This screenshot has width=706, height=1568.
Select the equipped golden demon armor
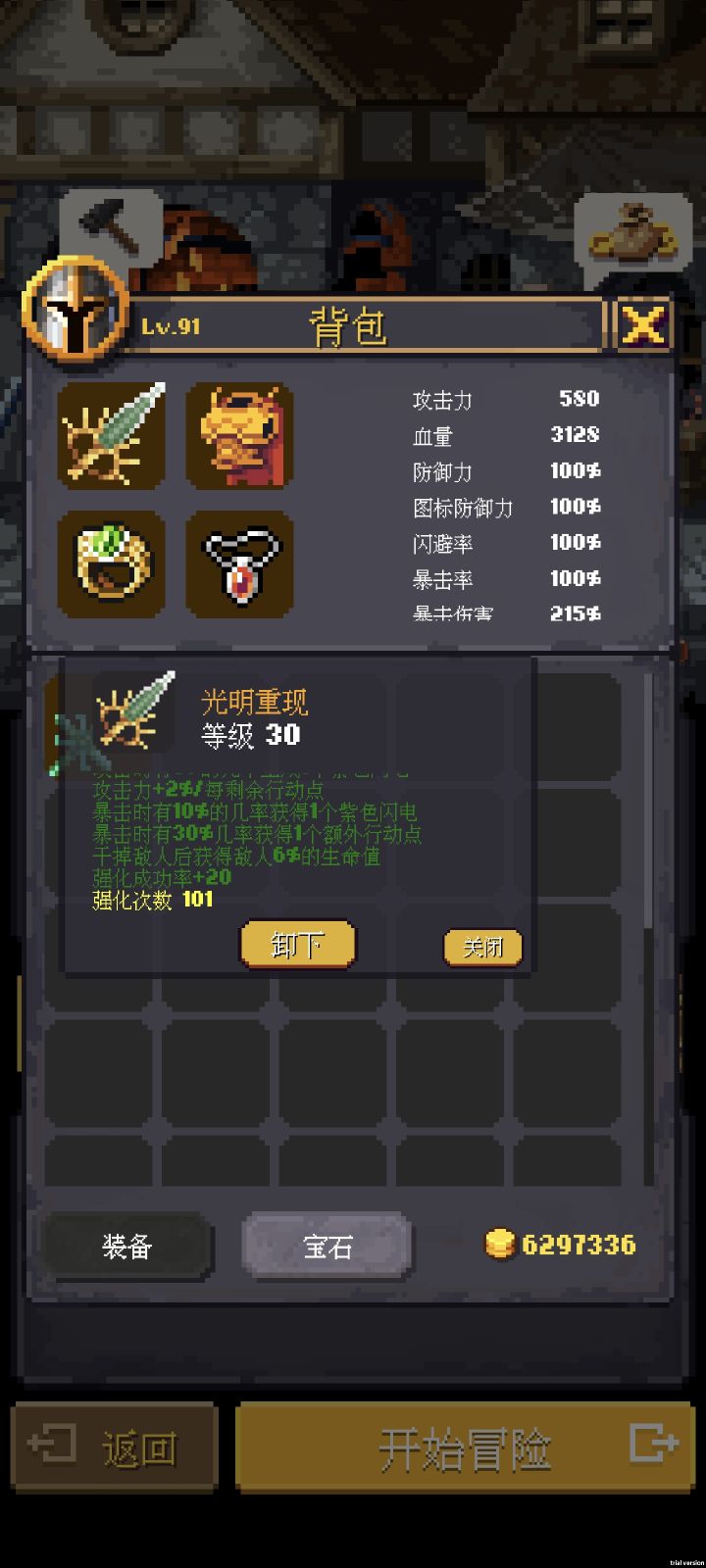(239, 436)
